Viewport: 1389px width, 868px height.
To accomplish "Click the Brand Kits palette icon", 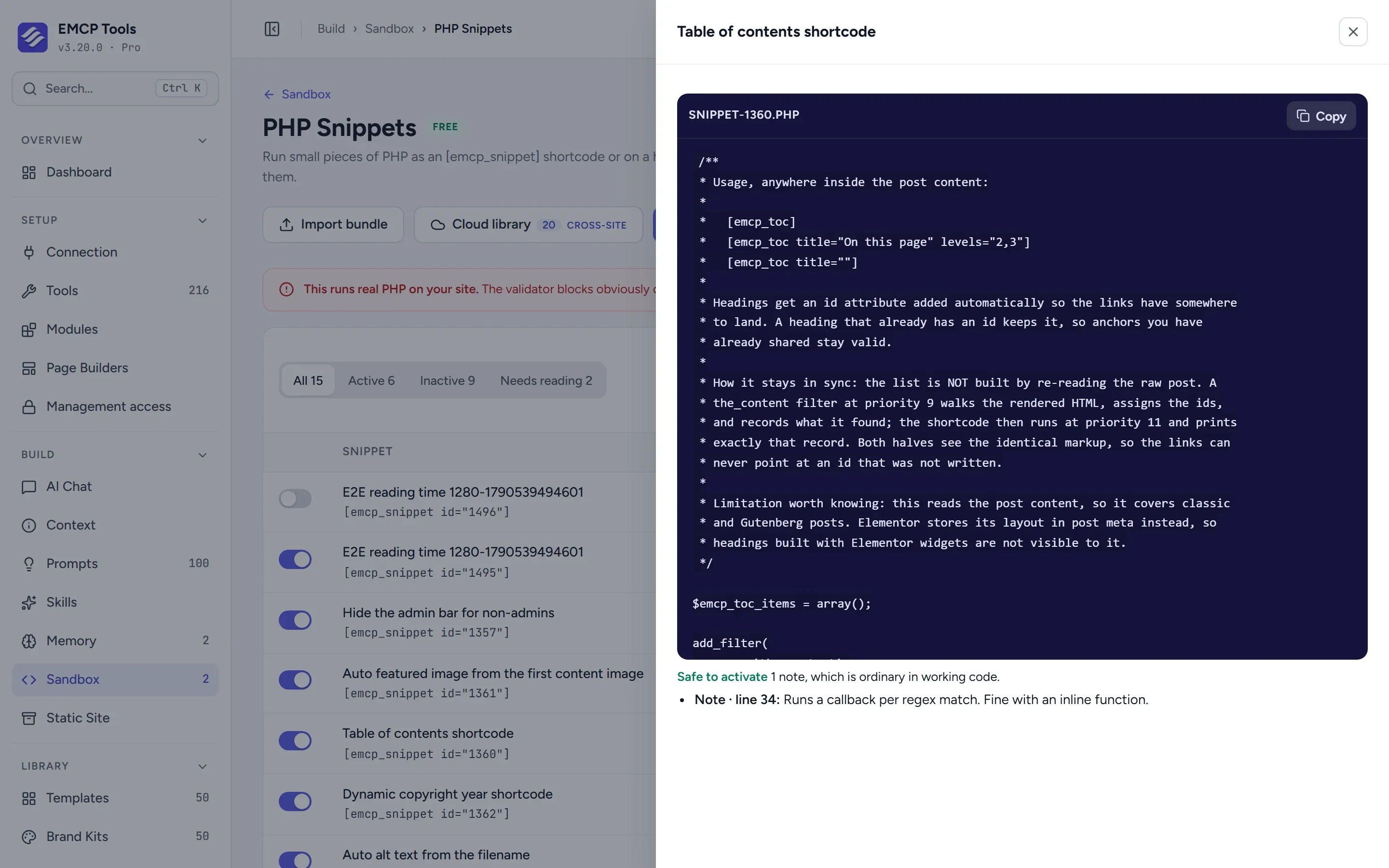I will click(29, 837).
